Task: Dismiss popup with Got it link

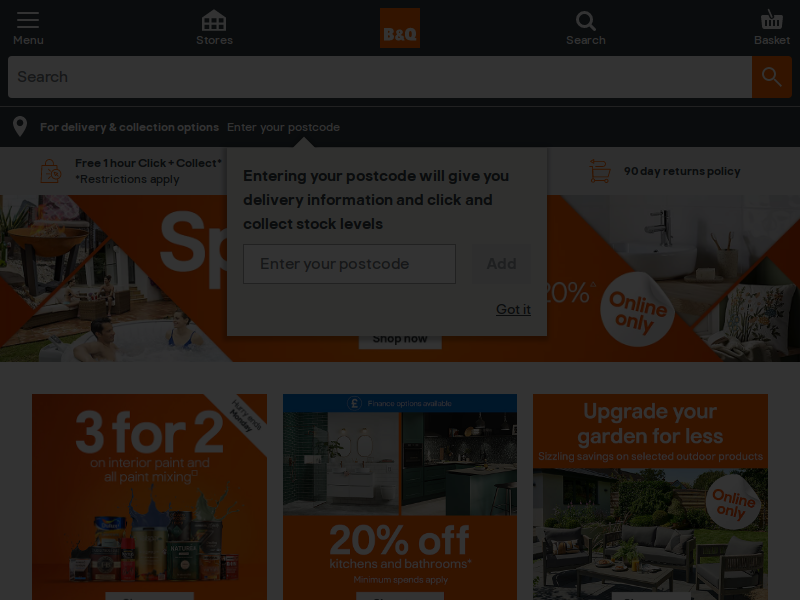Action: click(513, 309)
